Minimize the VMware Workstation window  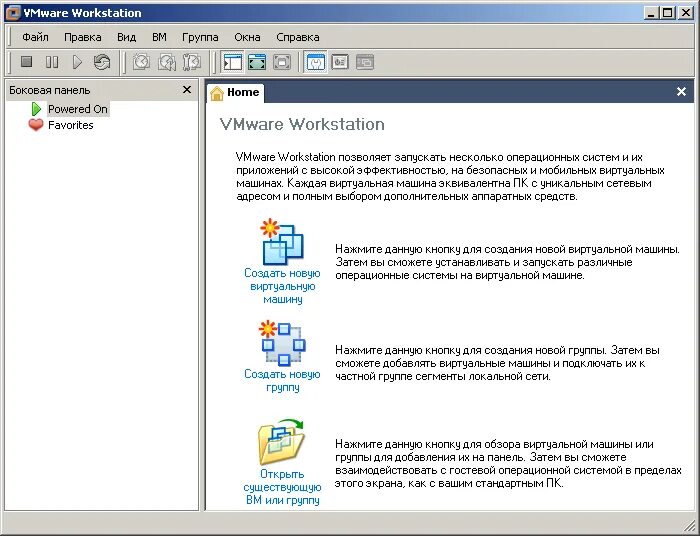[651, 13]
